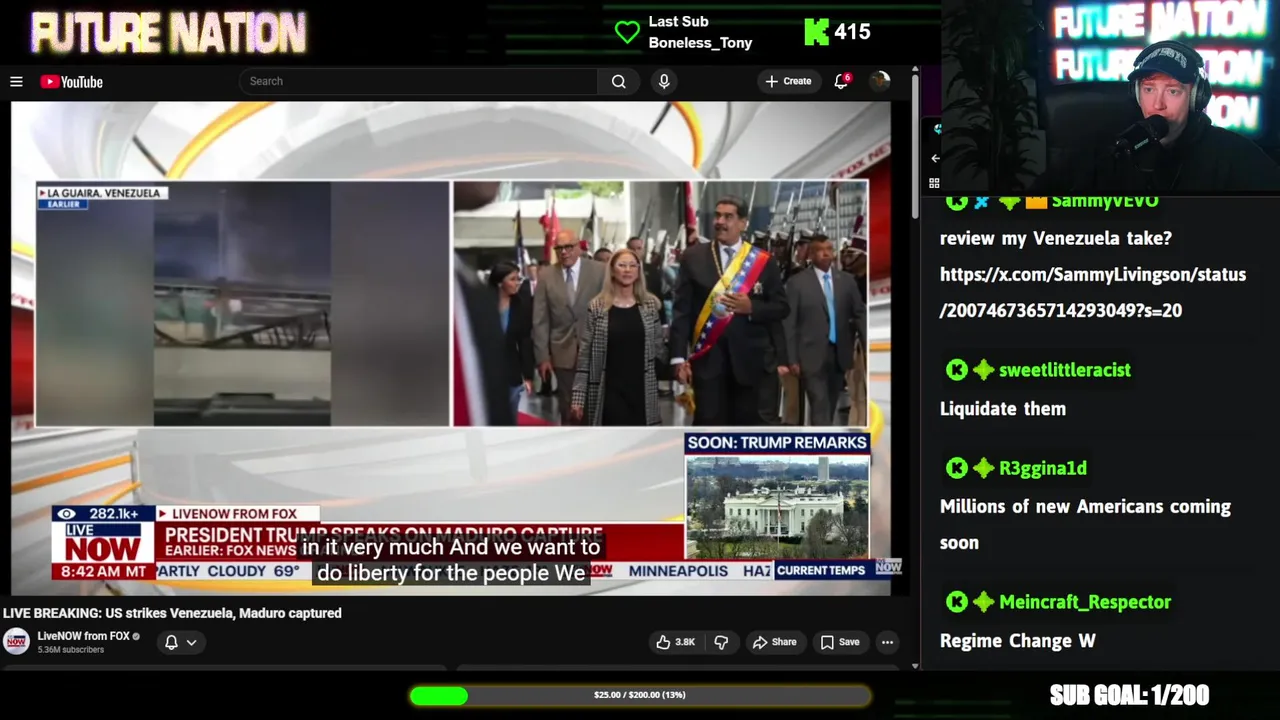Share the live video

tap(775, 642)
